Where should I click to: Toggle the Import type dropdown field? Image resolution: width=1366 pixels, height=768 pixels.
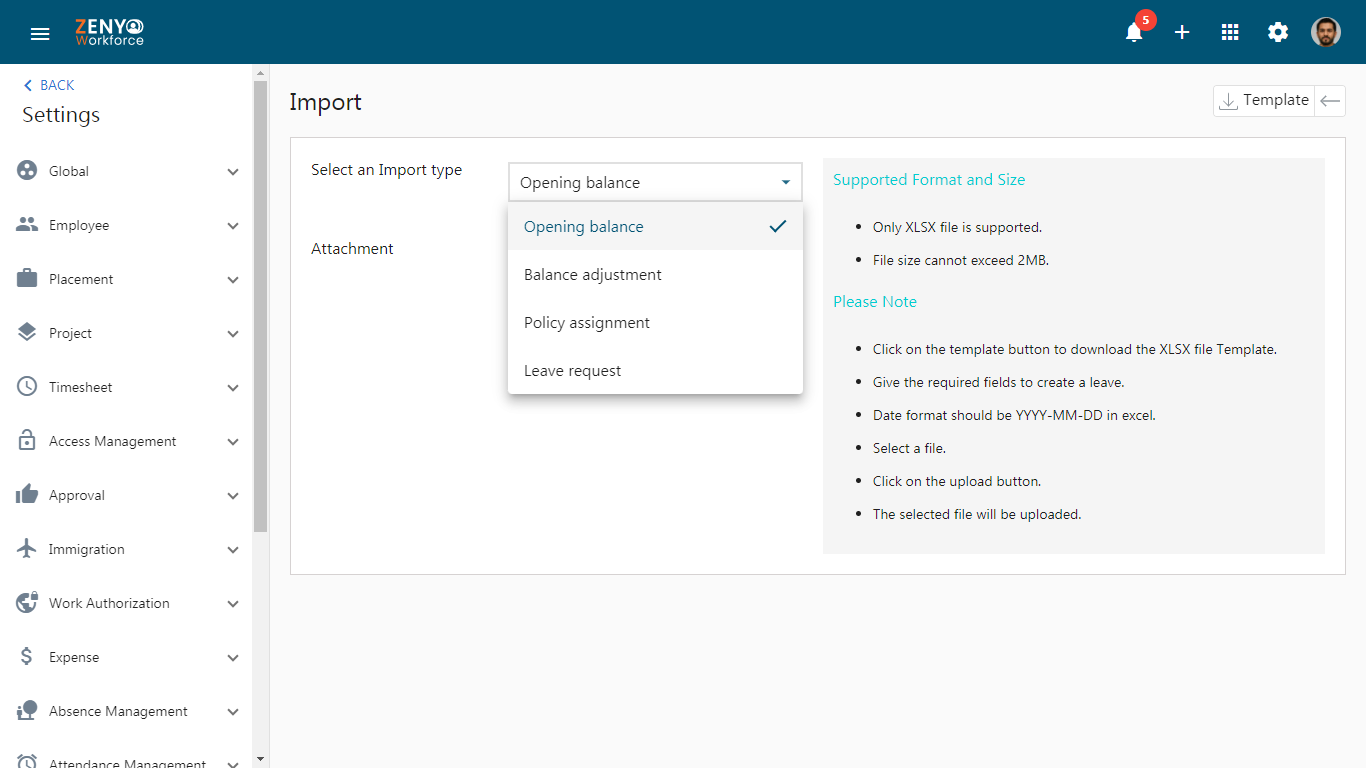[655, 182]
